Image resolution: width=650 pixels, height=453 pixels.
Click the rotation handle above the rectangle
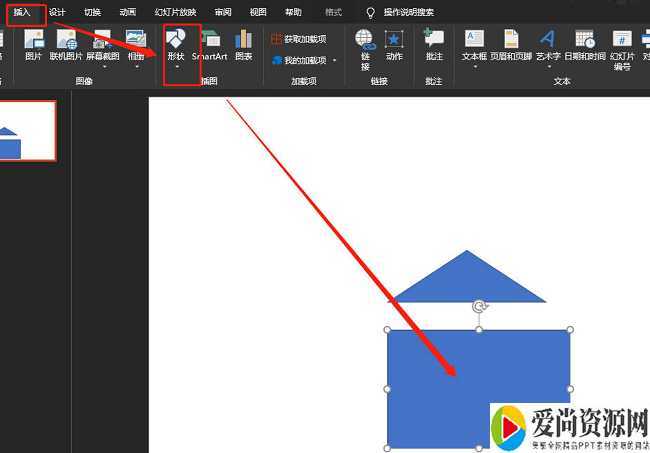(x=479, y=307)
